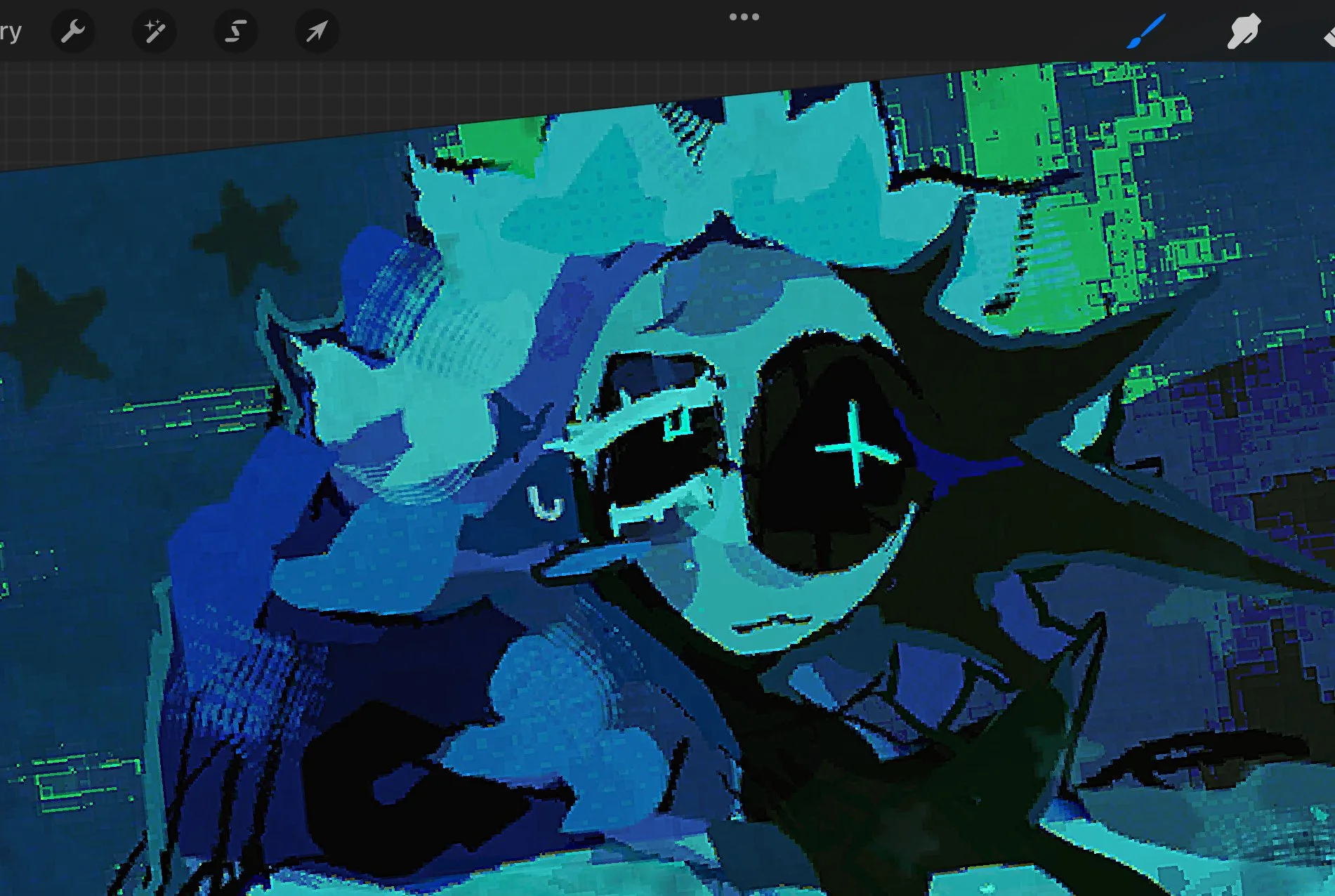The width and height of the screenshot is (1335, 896).
Task: Select the Smudge finger tool
Action: [x=1244, y=32]
